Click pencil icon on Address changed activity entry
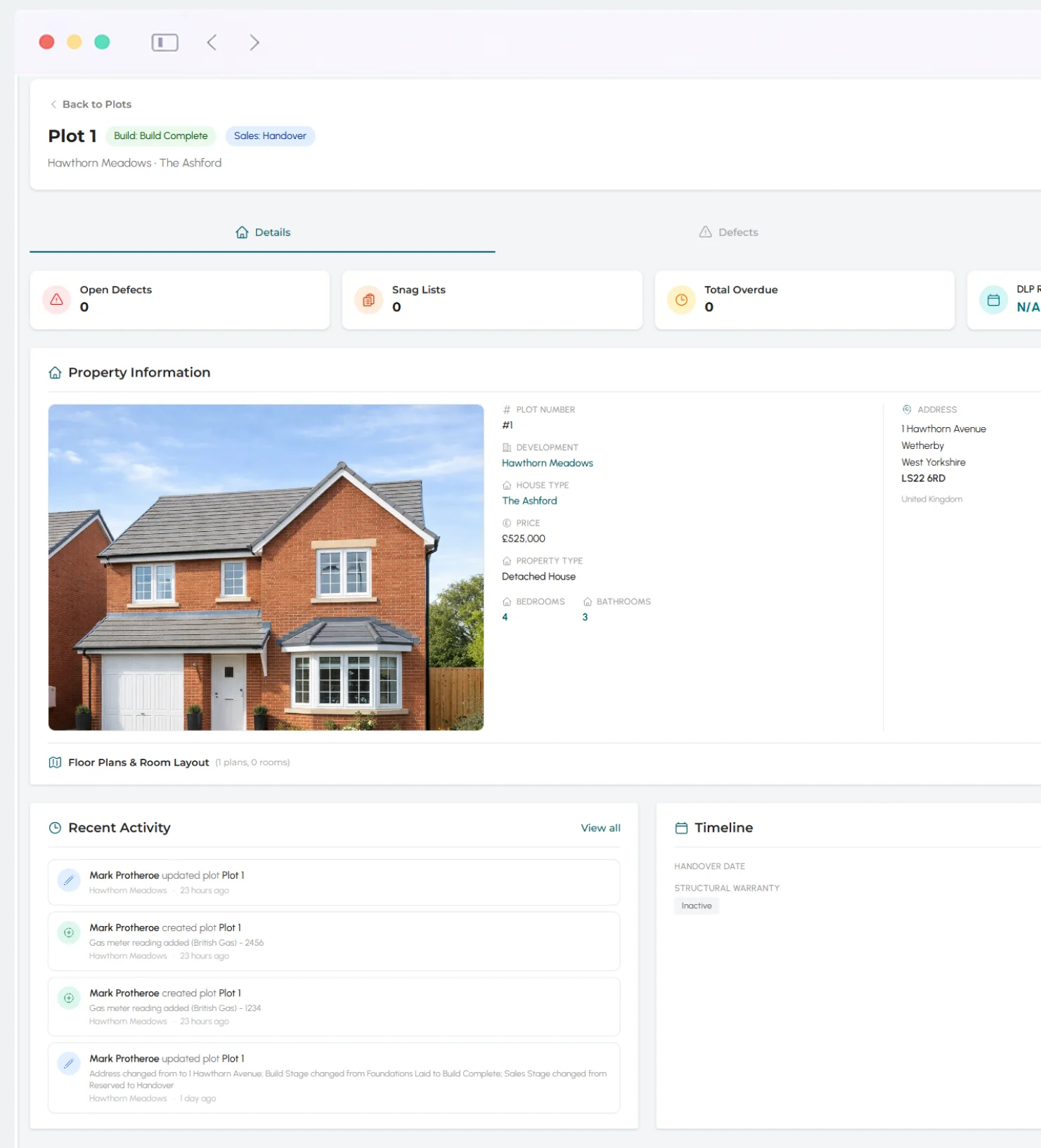The width and height of the screenshot is (1041, 1148). 69,1064
